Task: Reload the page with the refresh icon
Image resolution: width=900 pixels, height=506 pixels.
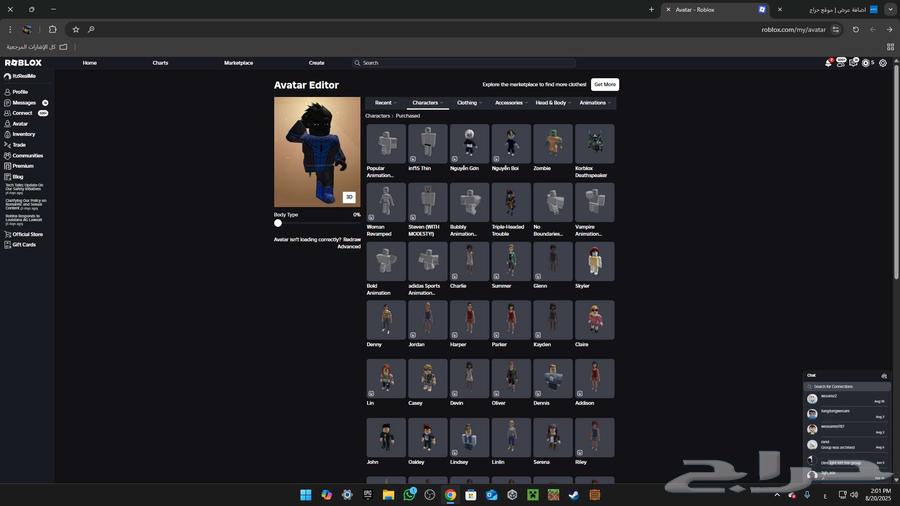Action: click(x=855, y=29)
